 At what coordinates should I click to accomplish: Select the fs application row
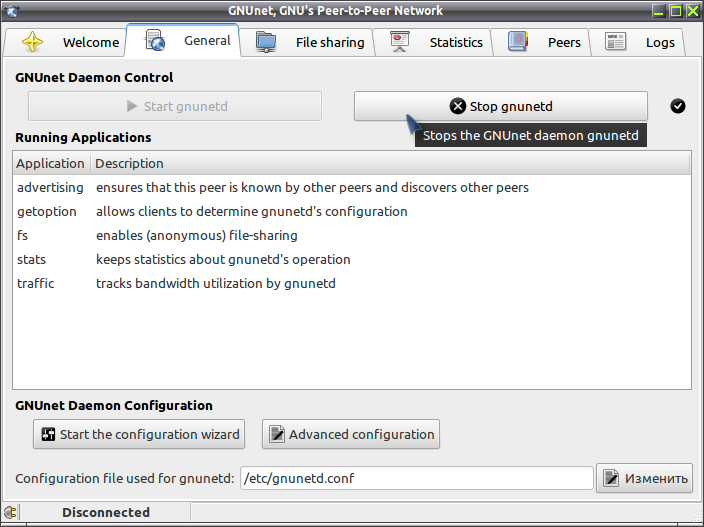pyautogui.click(x=352, y=235)
